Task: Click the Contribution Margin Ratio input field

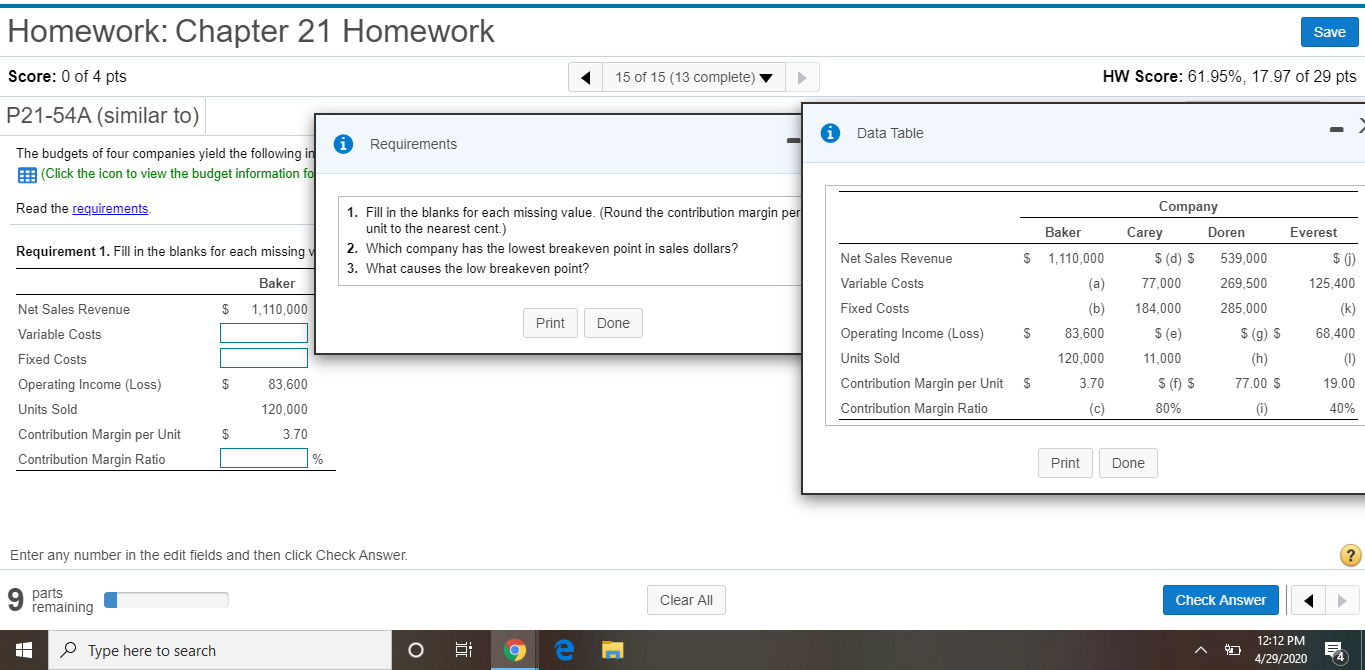Action: pos(263,457)
